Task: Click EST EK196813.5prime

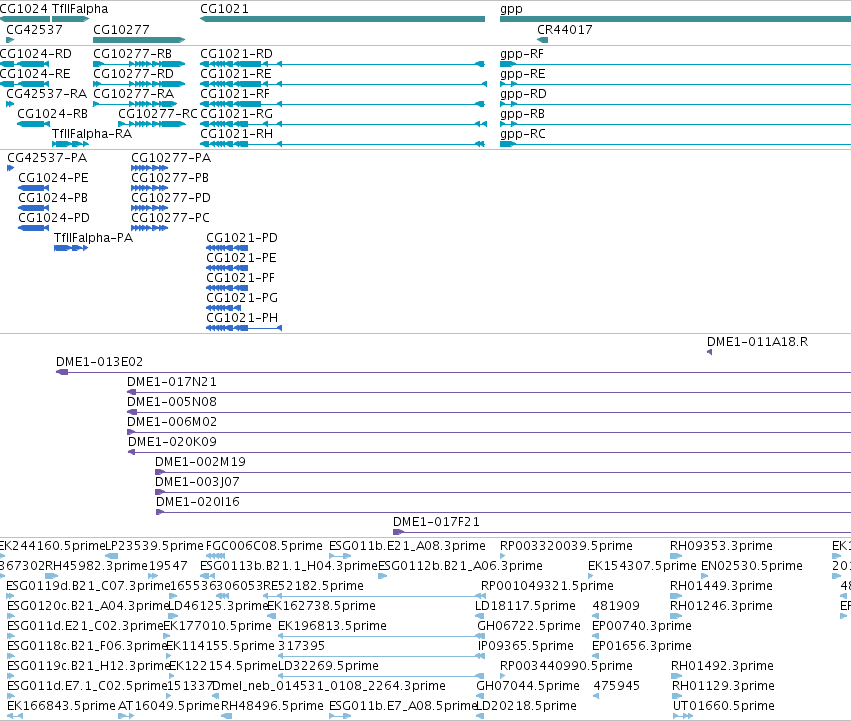Action: click(x=332, y=626)
